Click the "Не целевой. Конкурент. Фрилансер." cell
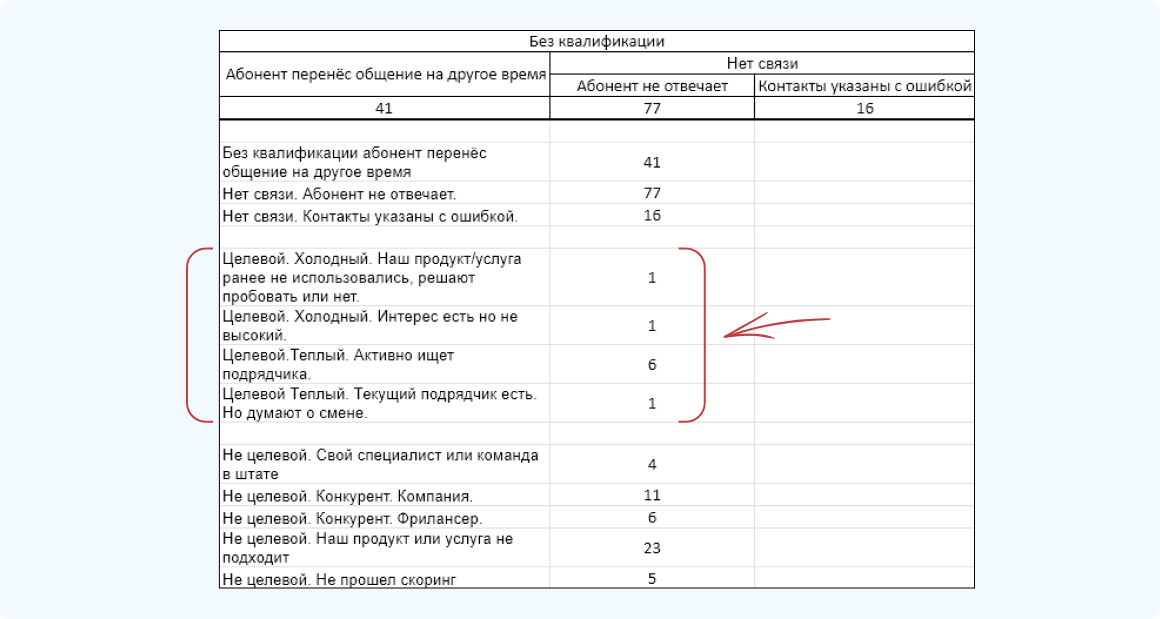 tap(352, 518)
